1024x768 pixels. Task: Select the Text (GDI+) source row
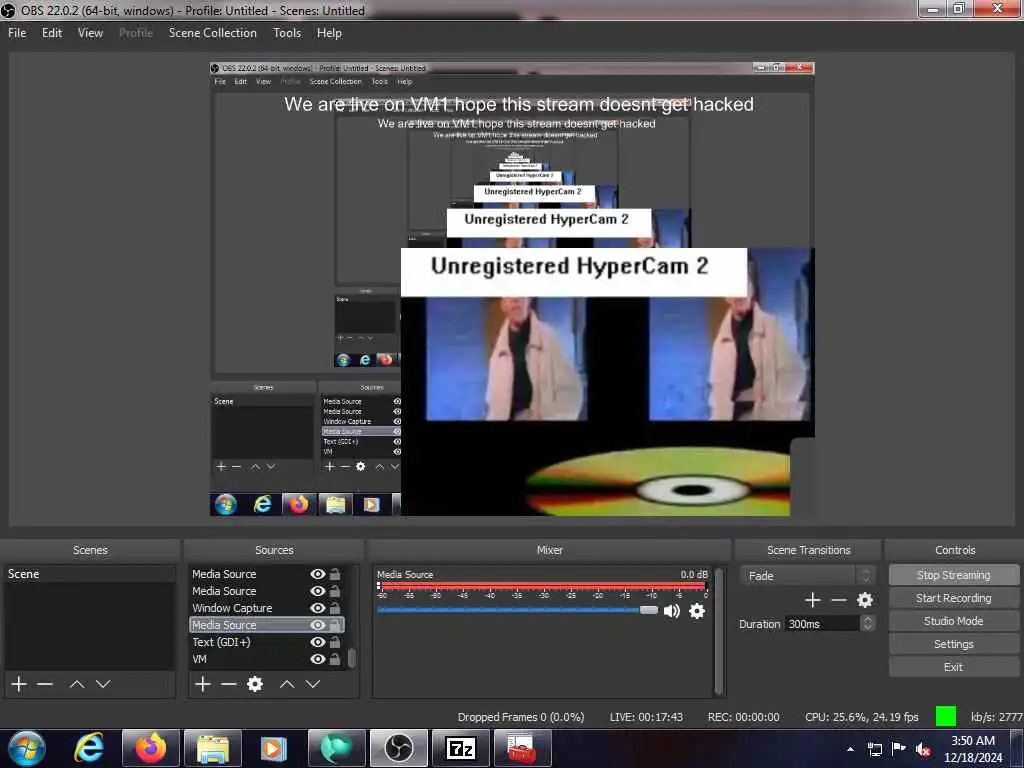pos(266,642)
